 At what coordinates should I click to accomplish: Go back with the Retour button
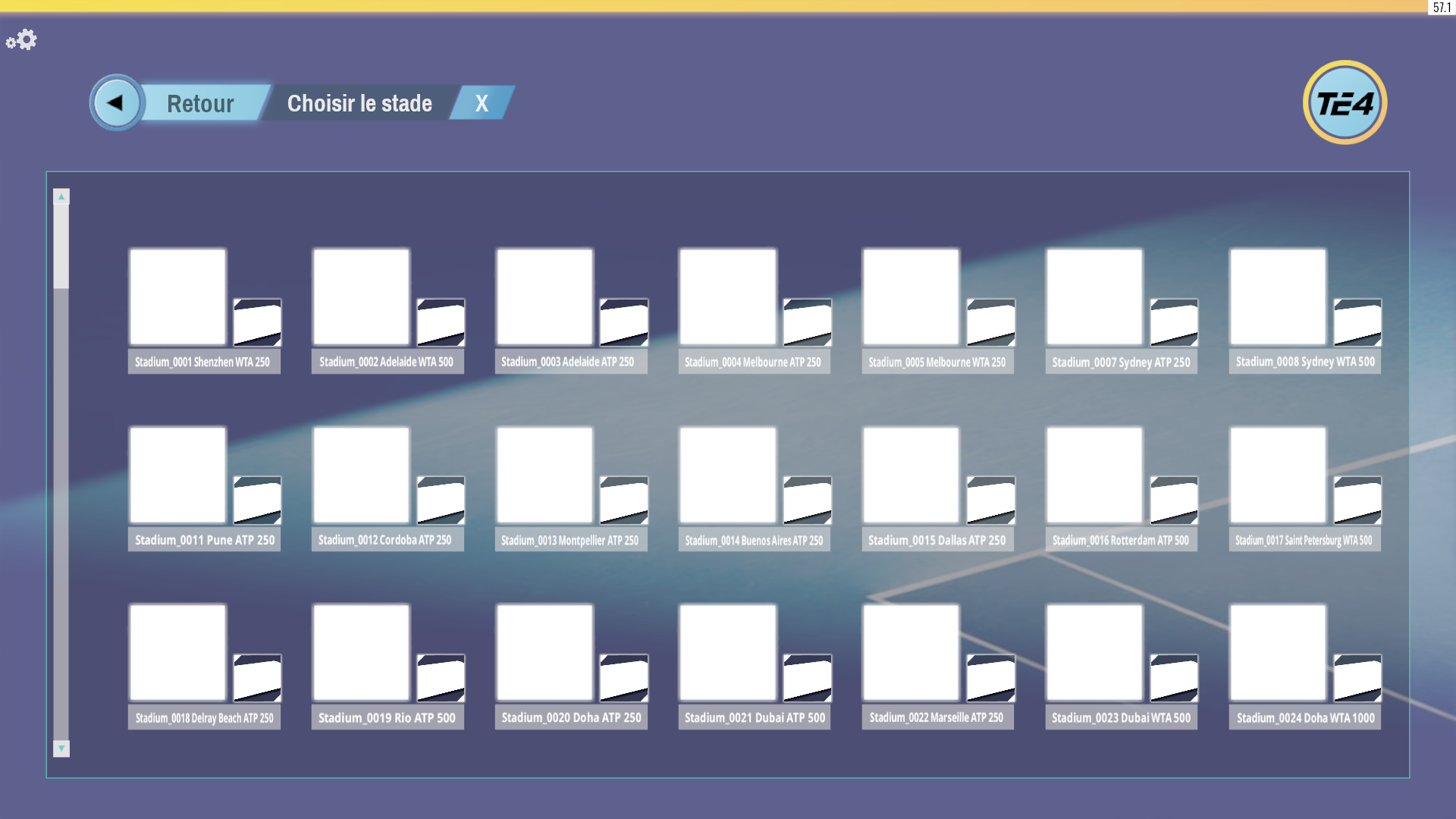coord(200,103)
